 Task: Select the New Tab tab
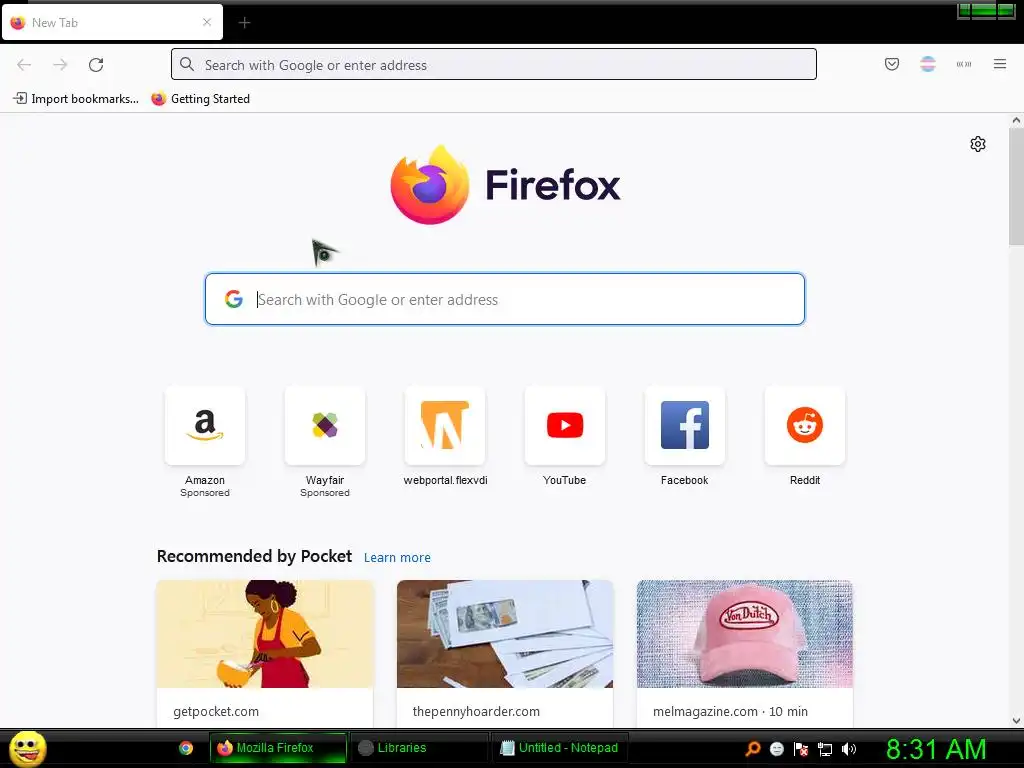tap(112, 22)
